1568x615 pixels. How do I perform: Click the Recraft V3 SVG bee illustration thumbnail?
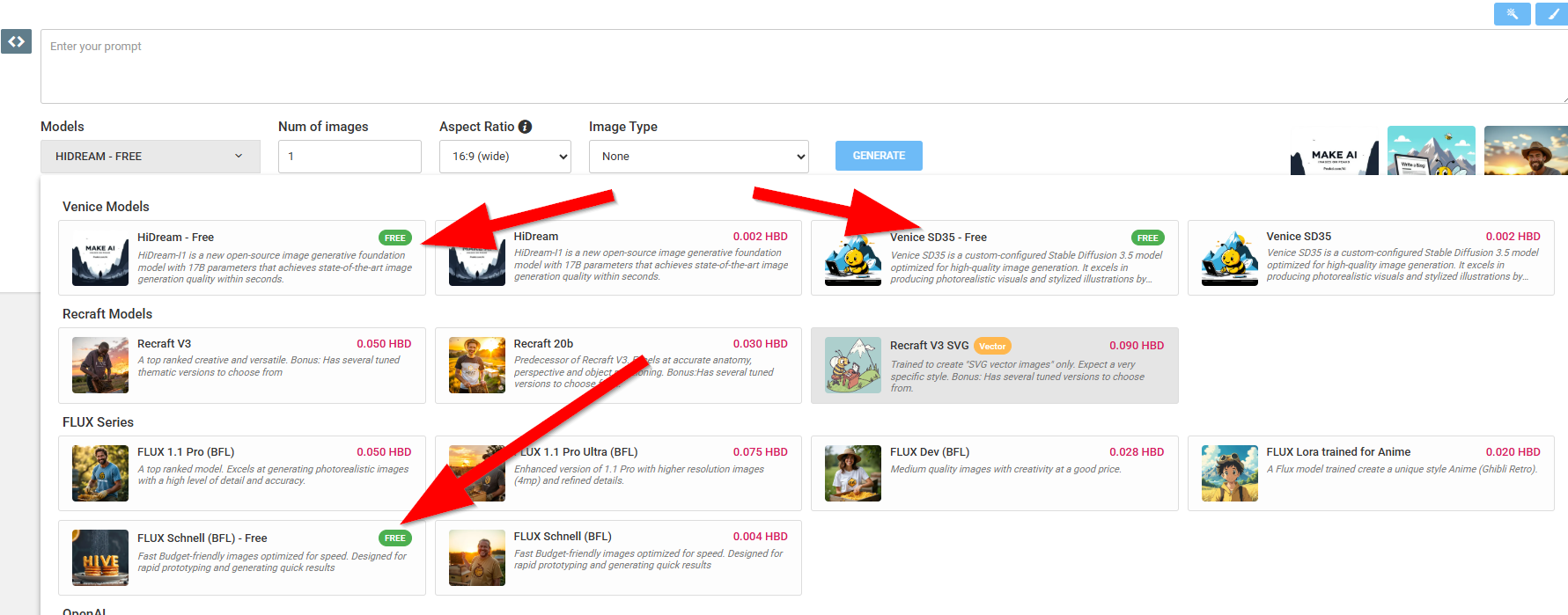853,365
